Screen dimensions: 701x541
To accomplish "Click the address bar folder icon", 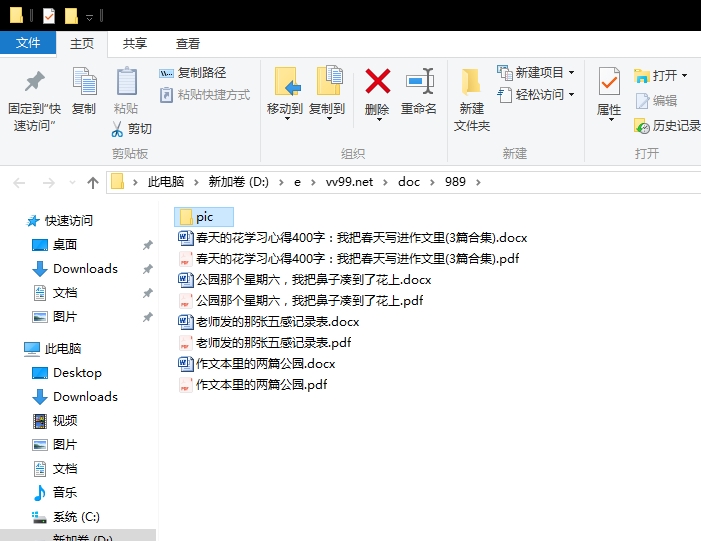I will (x=118, y=182).
